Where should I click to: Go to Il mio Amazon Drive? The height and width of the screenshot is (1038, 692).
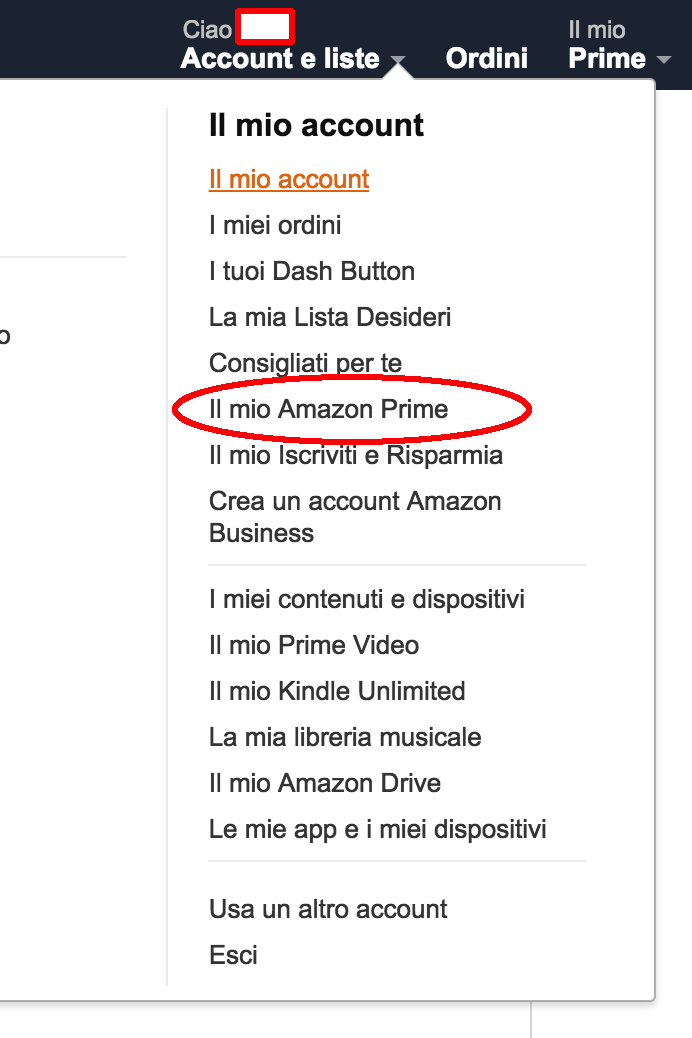tap(325, 783)
